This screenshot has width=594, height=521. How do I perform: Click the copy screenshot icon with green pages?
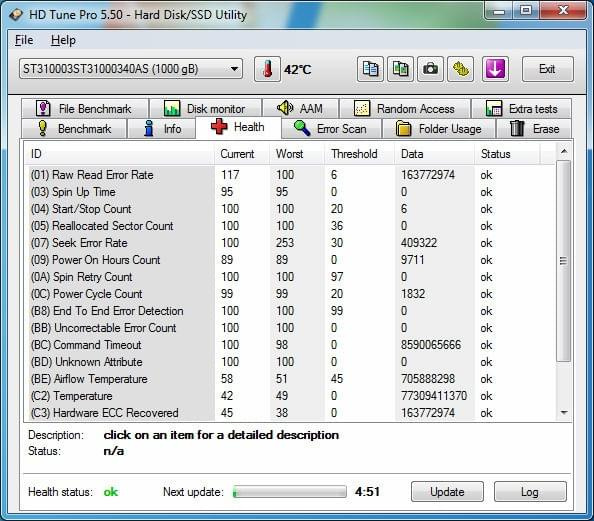(400, 69)
